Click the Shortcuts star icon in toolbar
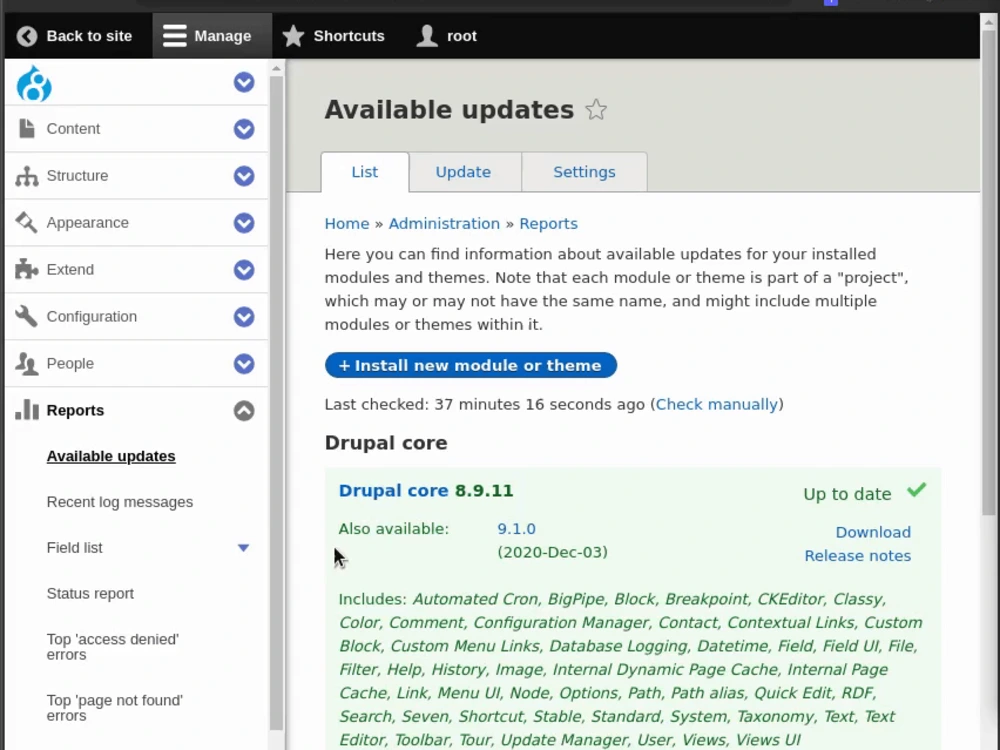This screenshot has width=1000, height=750. point(293,36)
